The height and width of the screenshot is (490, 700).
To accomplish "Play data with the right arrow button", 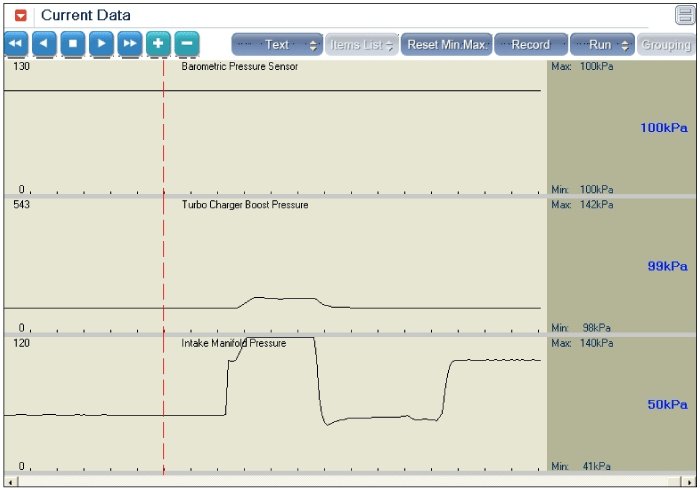I will [101, 44].
